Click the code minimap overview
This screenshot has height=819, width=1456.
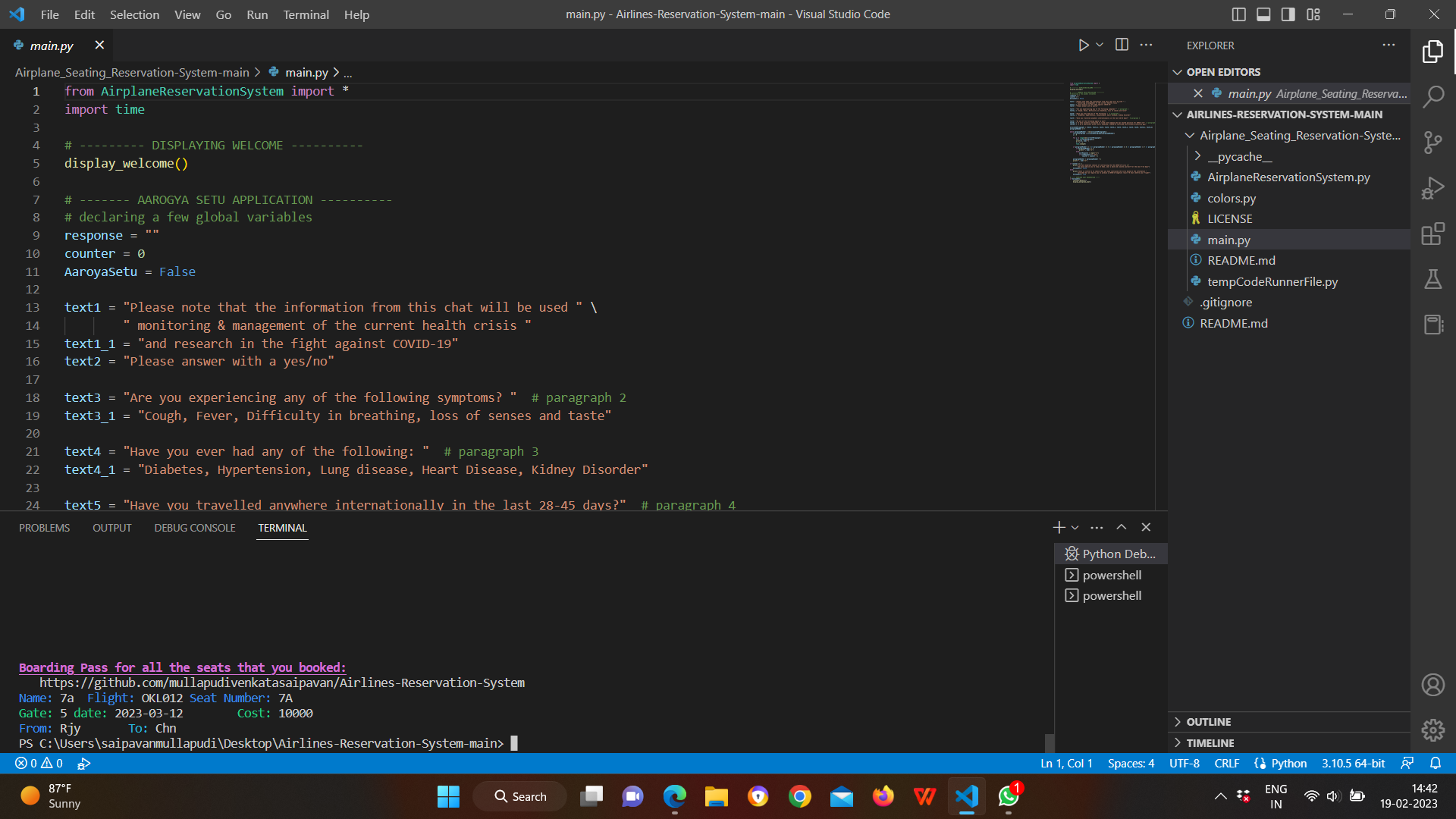1112,133
